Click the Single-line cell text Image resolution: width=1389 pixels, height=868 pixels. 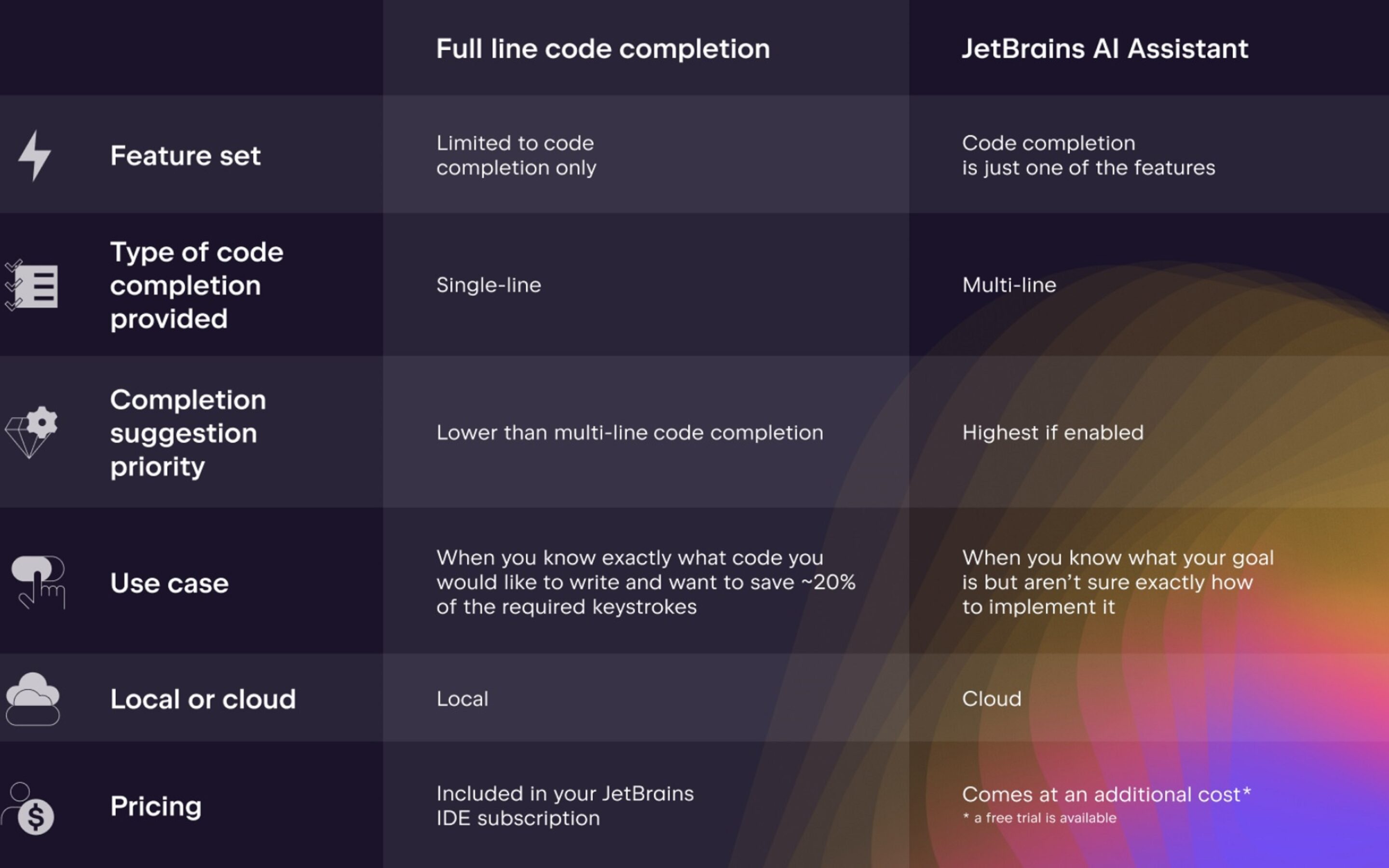[x=489, y=285]
